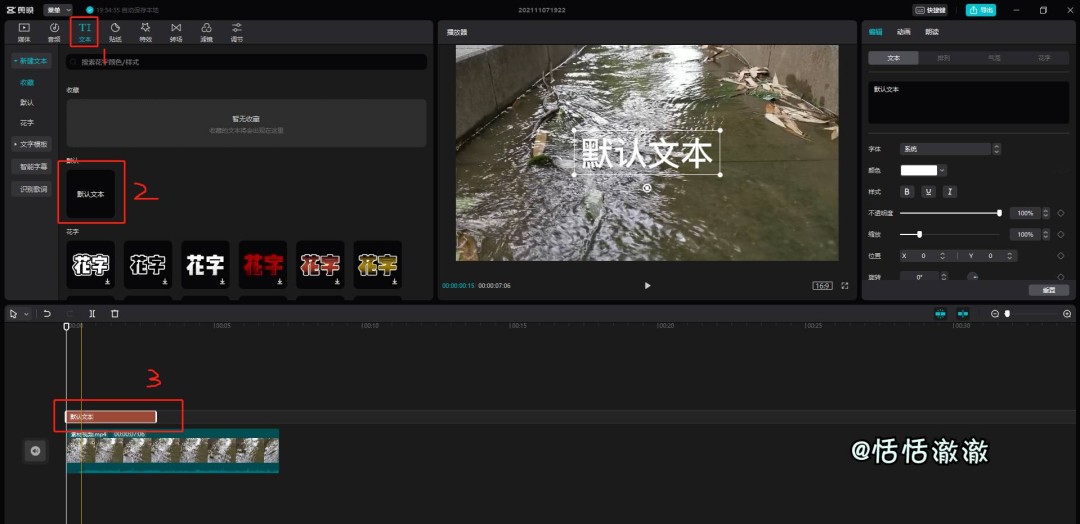Toggle underline U text style
Viewport: 1080px width, 524px height.
[928, 191]
